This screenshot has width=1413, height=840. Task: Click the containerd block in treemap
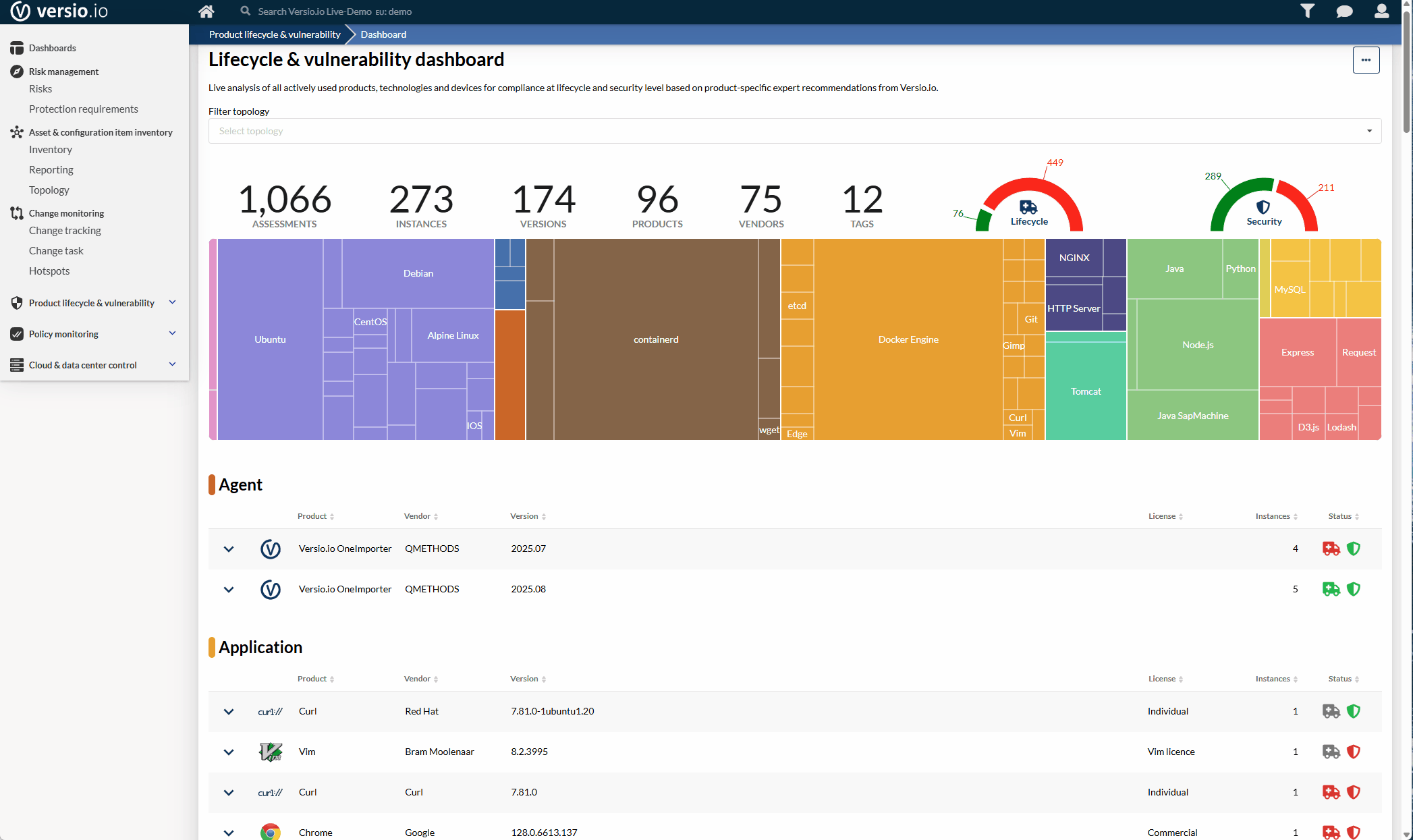[x=655, y=339]
